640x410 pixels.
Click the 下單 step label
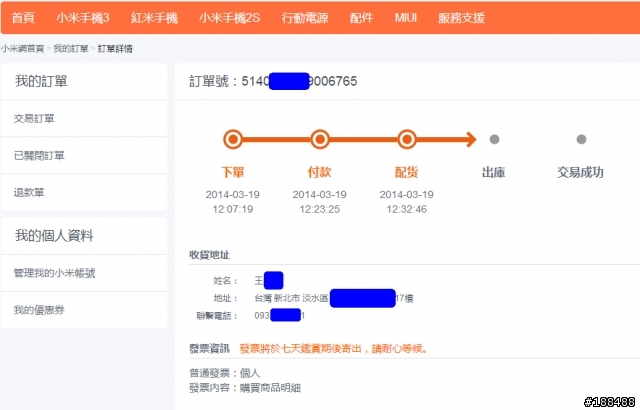233,172
